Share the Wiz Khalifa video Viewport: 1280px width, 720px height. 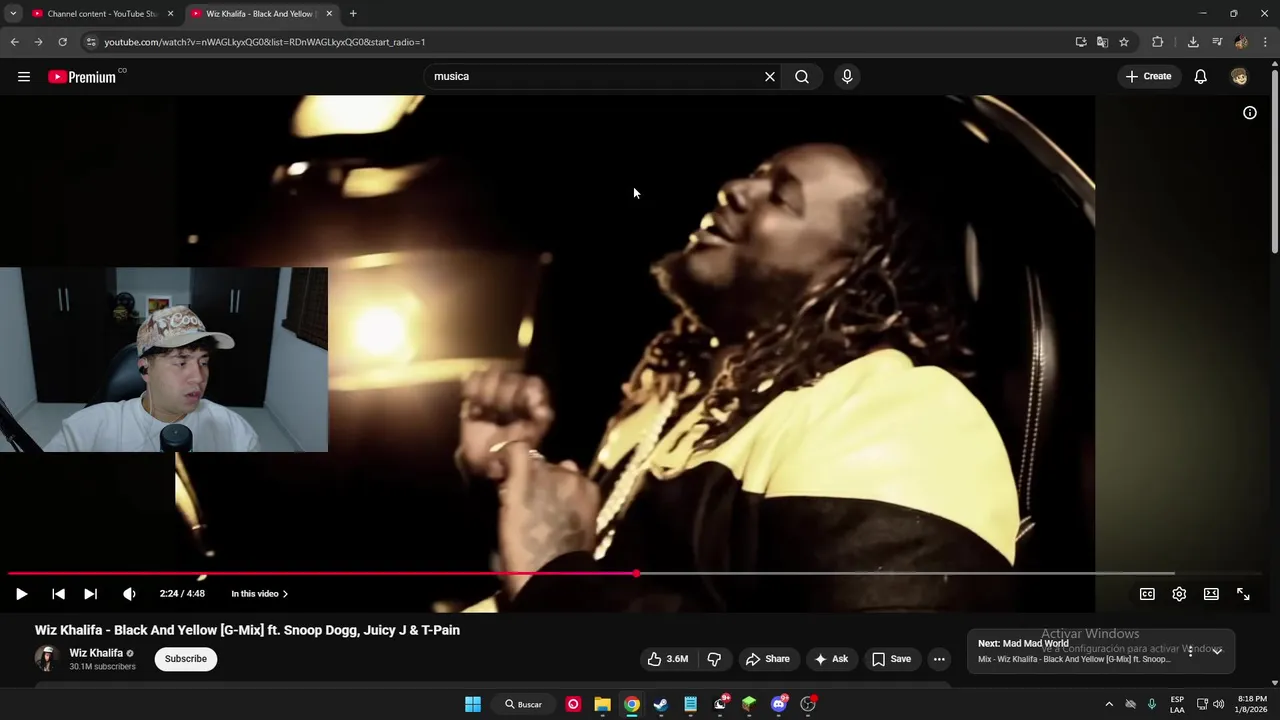(767, 659)
